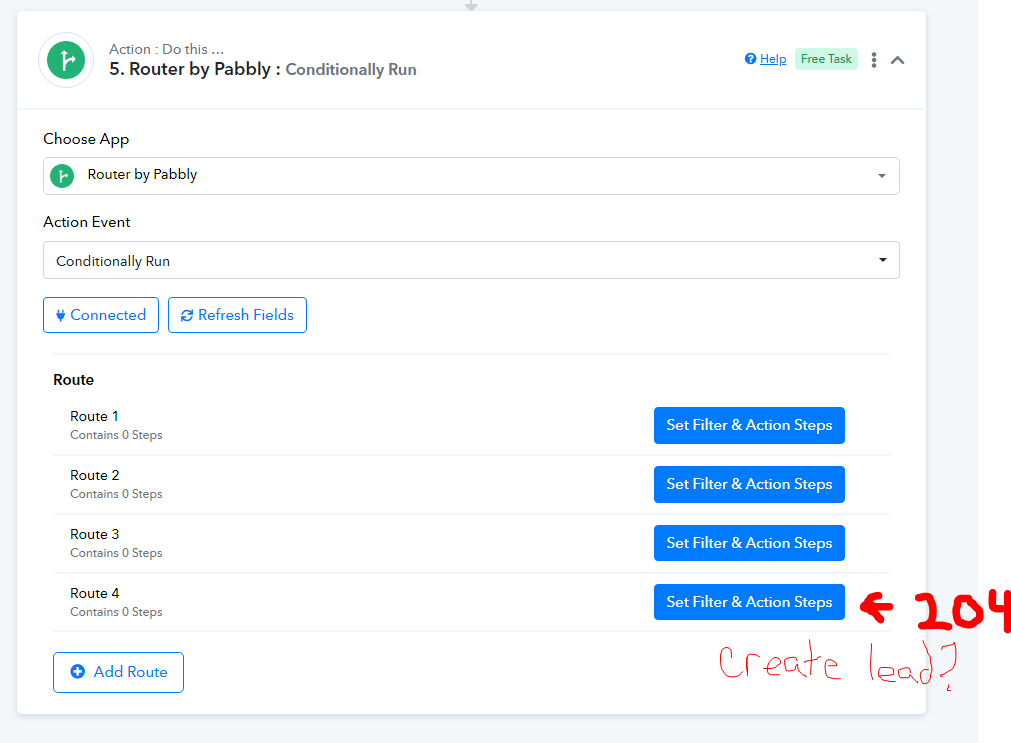Open the three-dot step options menu

[x=874, y=60]
